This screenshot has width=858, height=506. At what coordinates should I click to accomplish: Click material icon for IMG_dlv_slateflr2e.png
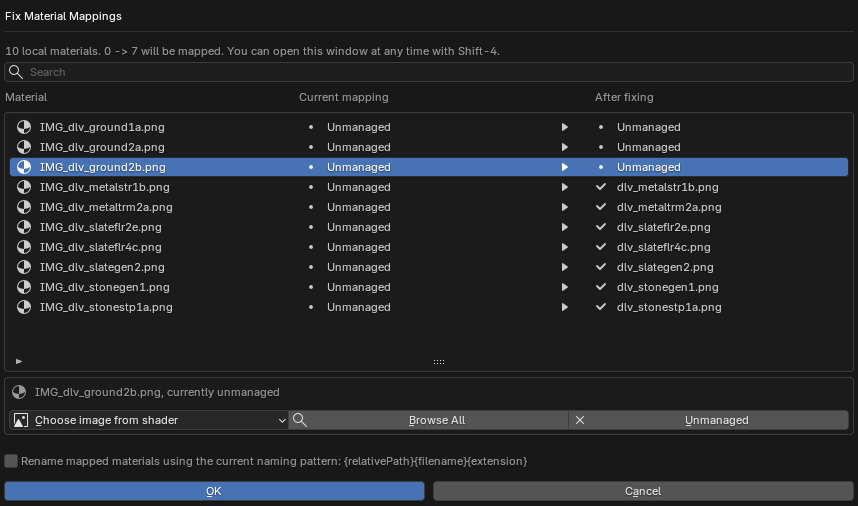[24, 227]
